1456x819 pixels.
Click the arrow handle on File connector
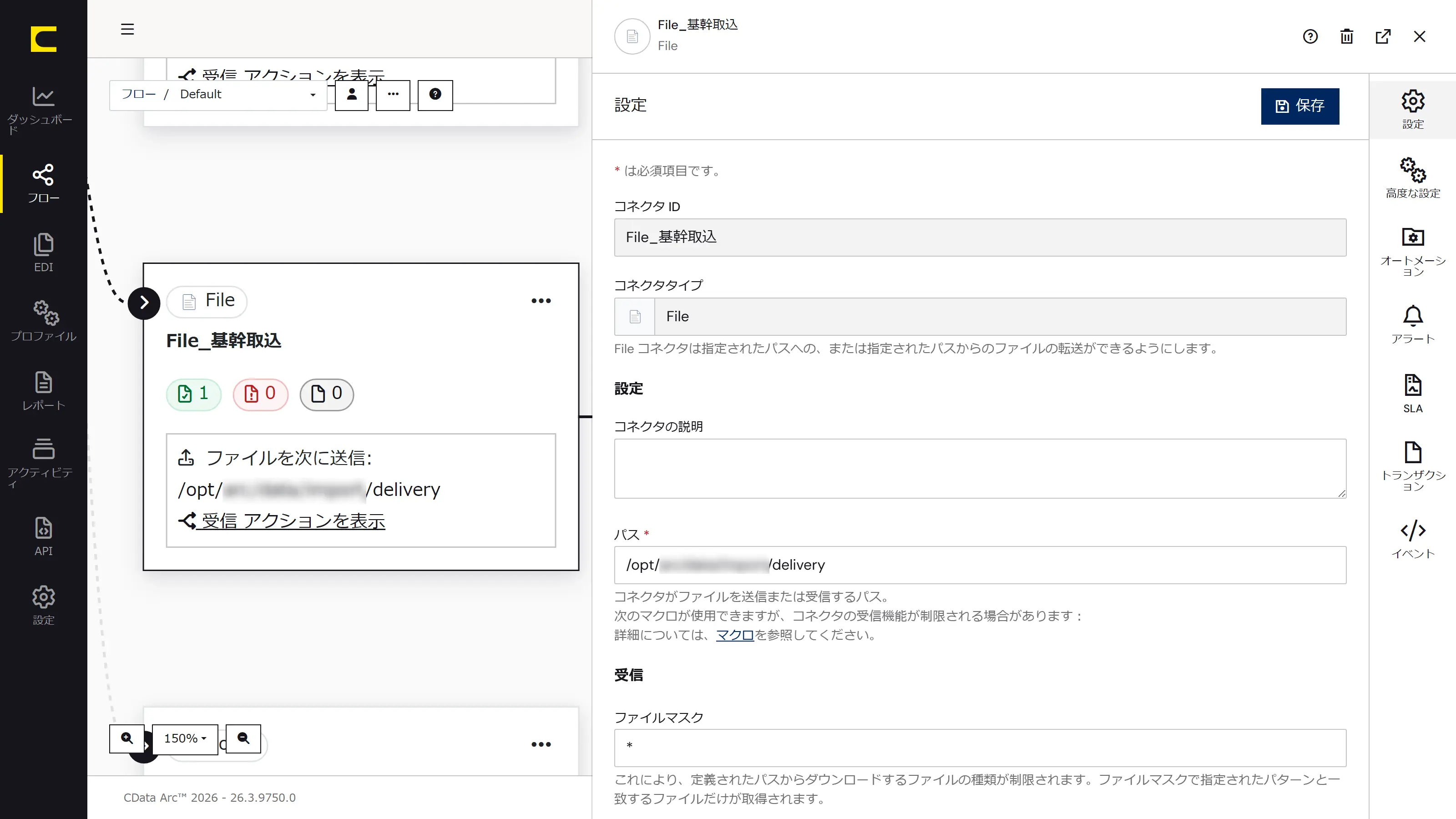144,303
